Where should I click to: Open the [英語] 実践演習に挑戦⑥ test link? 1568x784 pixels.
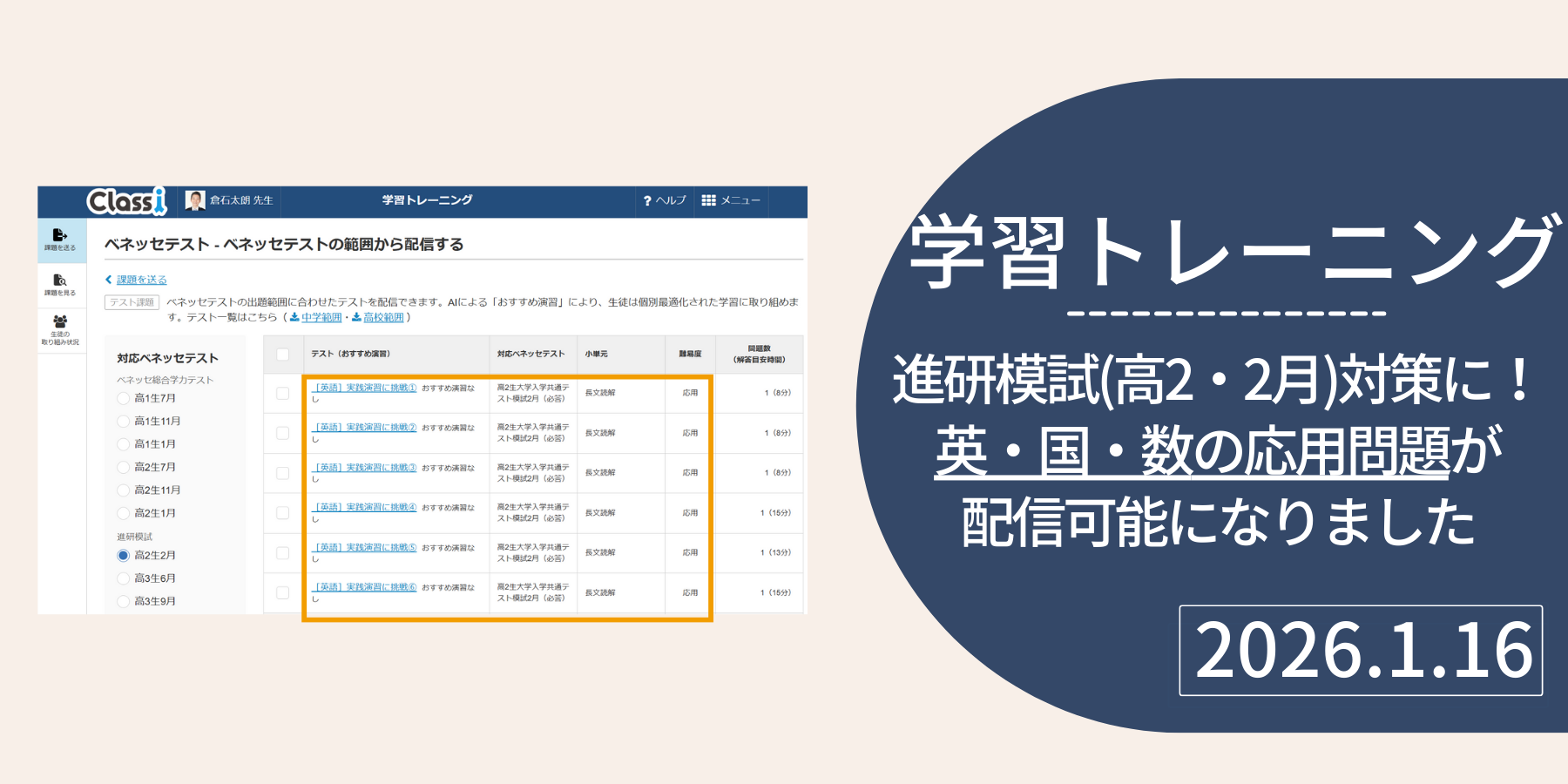364,587
